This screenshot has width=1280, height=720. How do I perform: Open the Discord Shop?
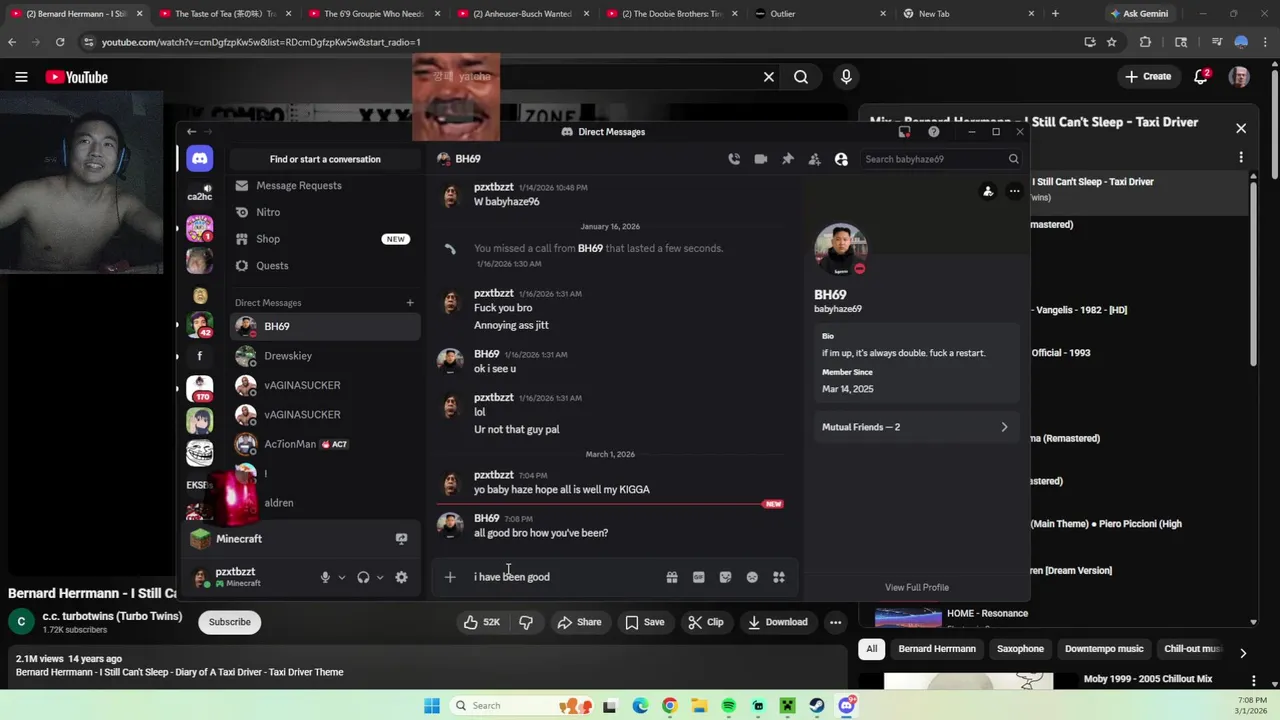325,239
